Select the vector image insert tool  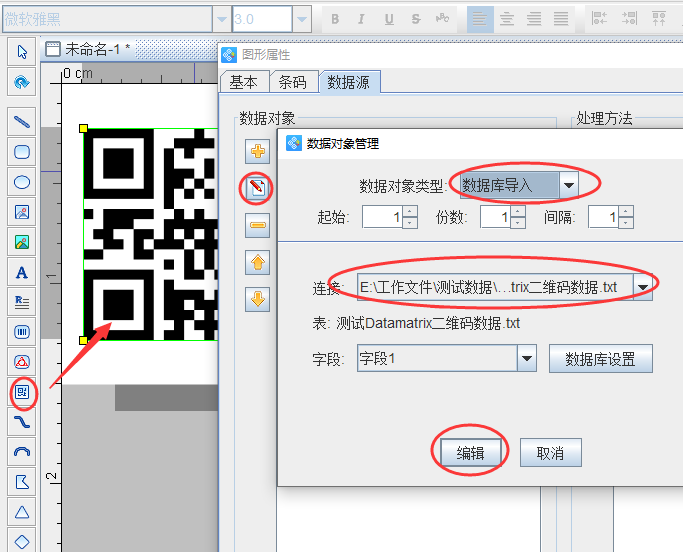(x=22, y=212)
